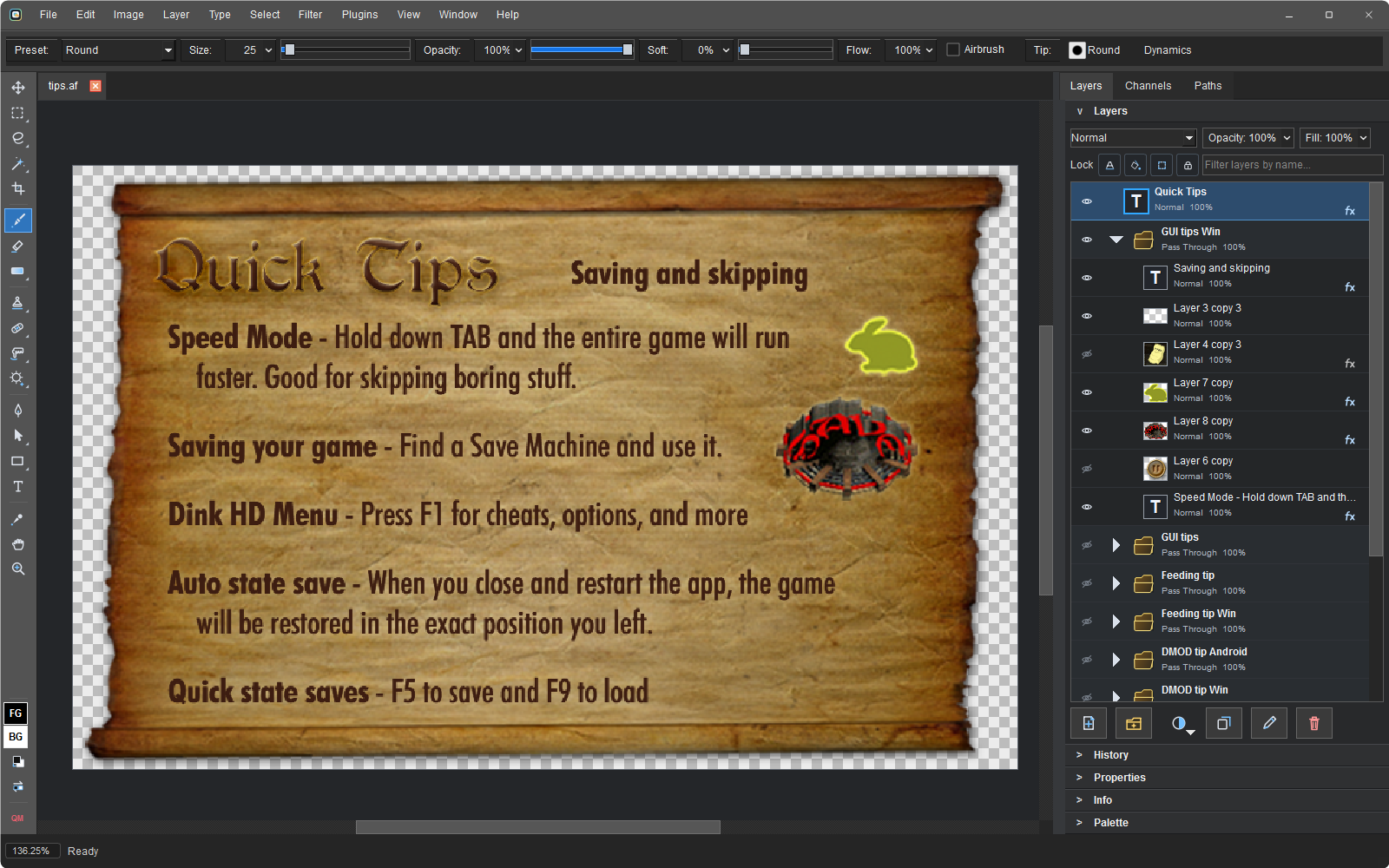Select the Move tool
Image resolution: width=1389 pixels, height=868 pixels.
[17, 88]
